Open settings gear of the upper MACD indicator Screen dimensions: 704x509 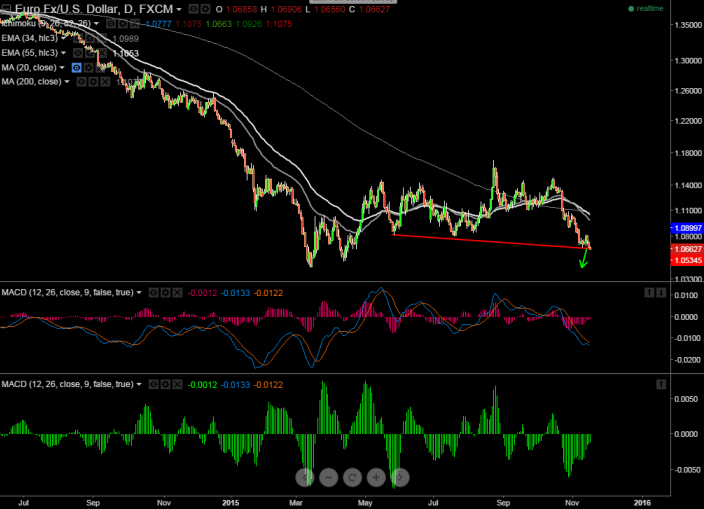point(166,293)
